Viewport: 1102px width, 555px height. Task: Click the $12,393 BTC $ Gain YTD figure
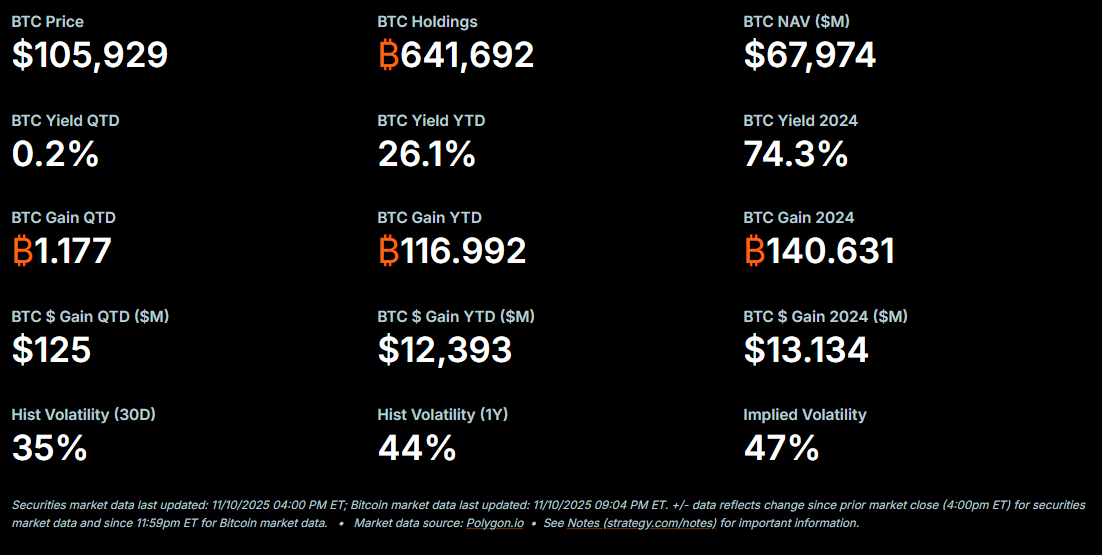[444, 349]
